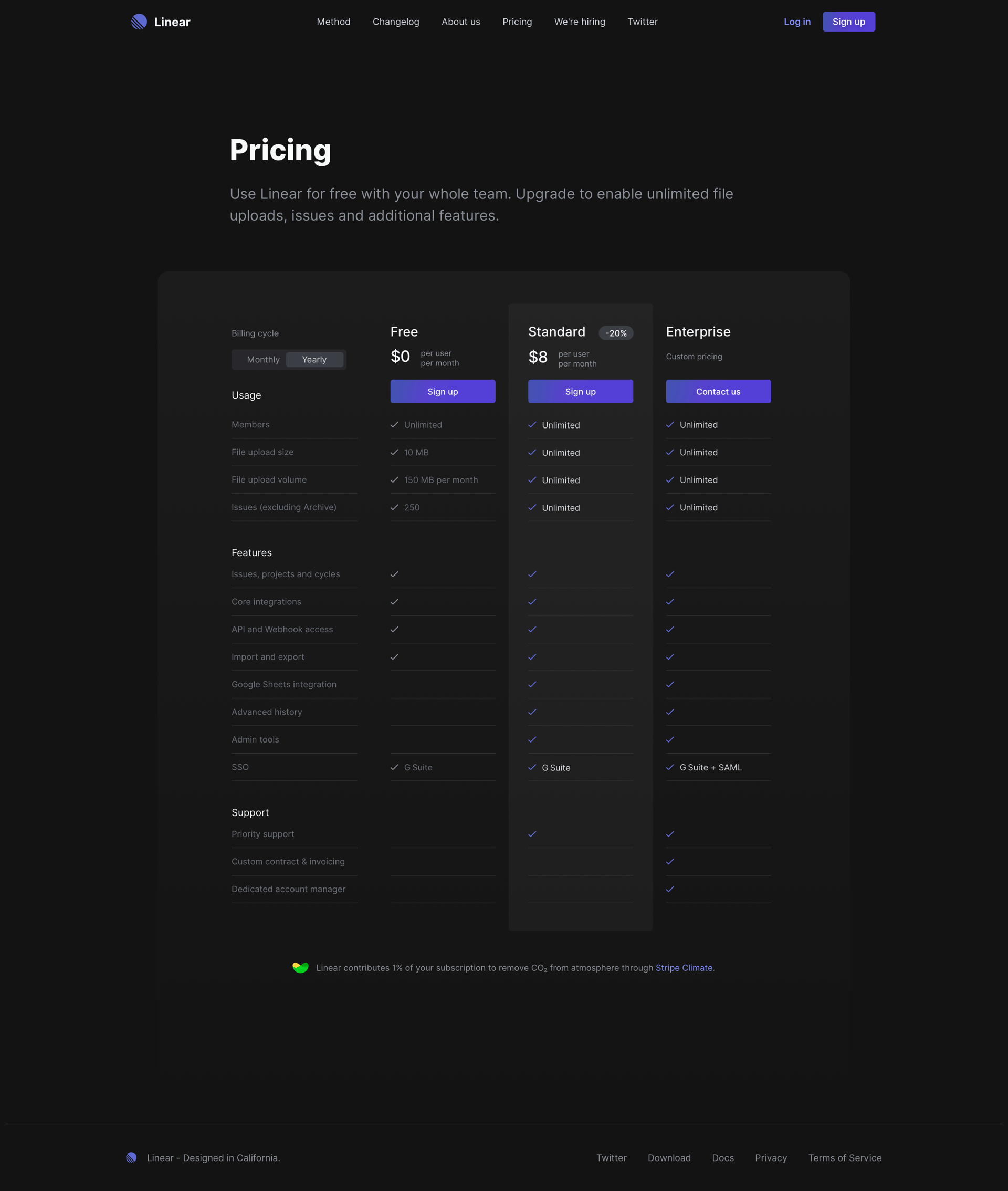Click Terms of Service in the footer
Image resolution: width=1008 pixels, height=1191 pixels.
(845, 1158)
